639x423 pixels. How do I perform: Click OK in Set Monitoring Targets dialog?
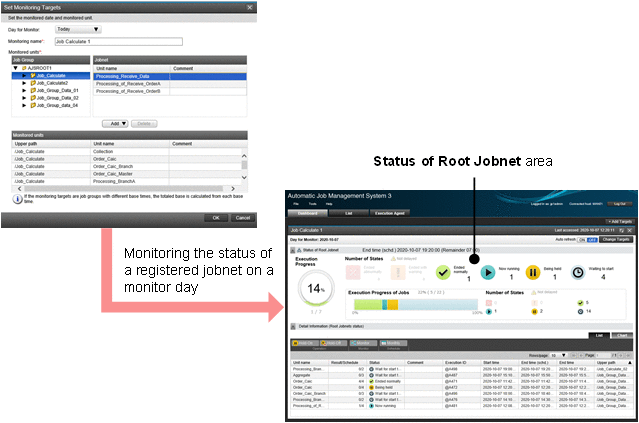216,218
